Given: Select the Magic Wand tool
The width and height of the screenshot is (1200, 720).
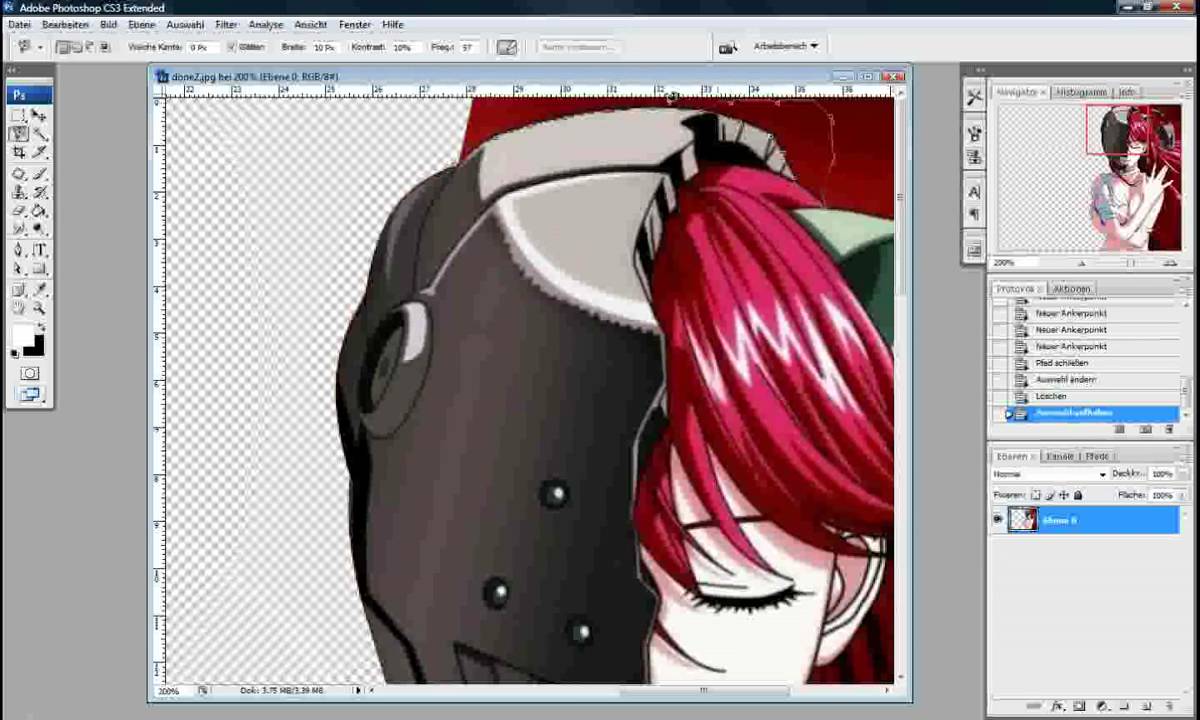Looking at the screenshot, I should (39, 133).
